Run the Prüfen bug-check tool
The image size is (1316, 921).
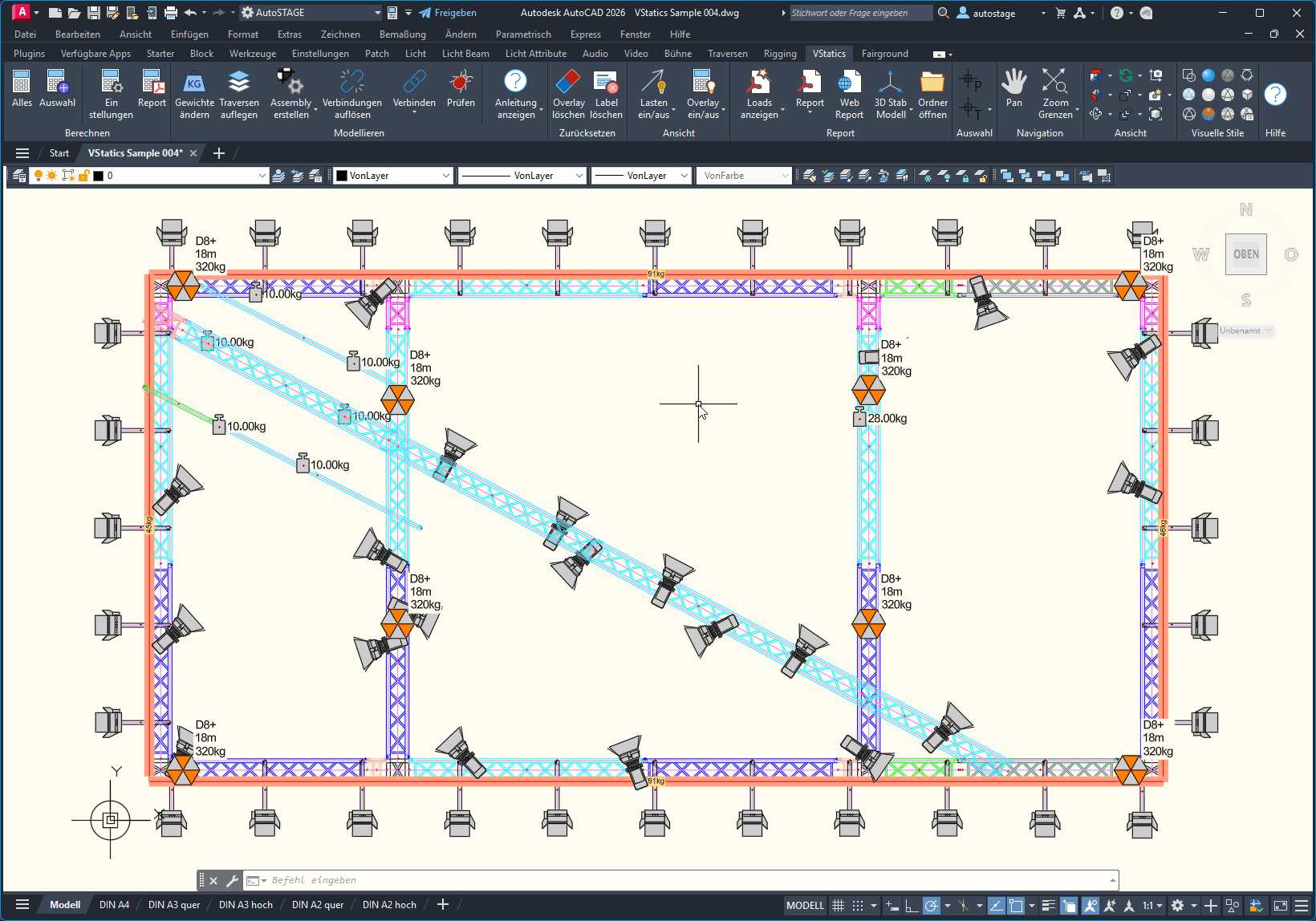tap(461, 88)
